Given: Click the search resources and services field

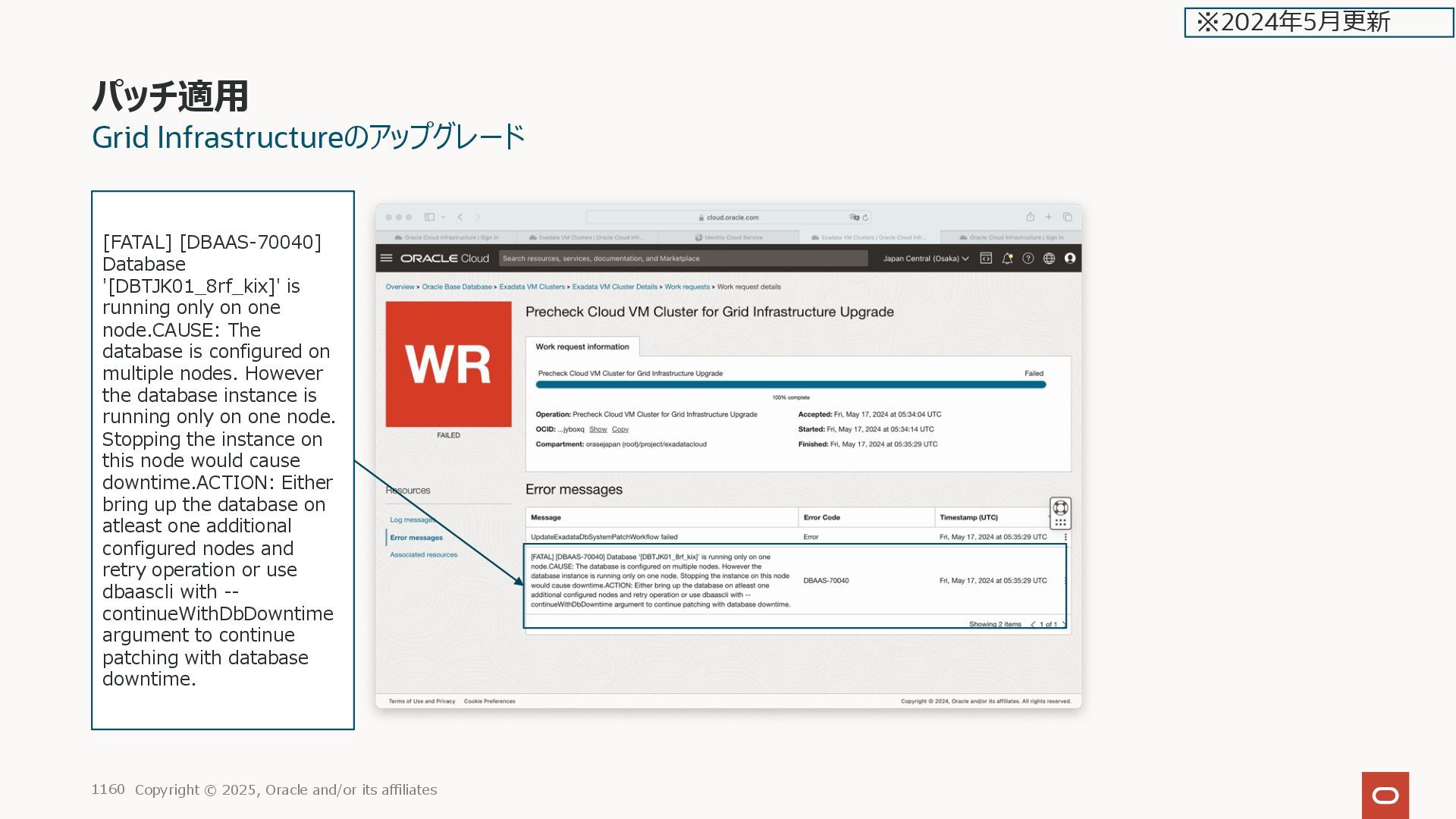Looking at the screenshot, I should [682, 259].
